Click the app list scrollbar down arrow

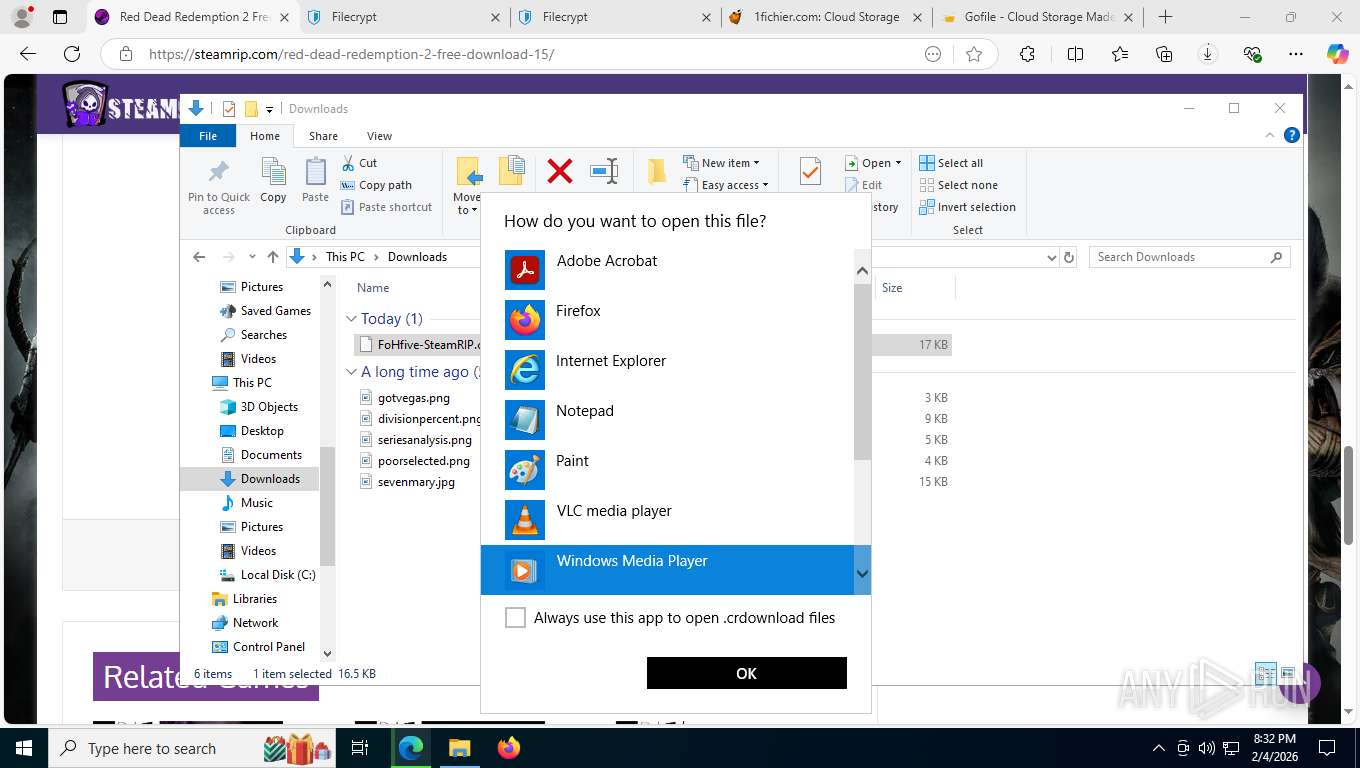click(x=863, y=574)
